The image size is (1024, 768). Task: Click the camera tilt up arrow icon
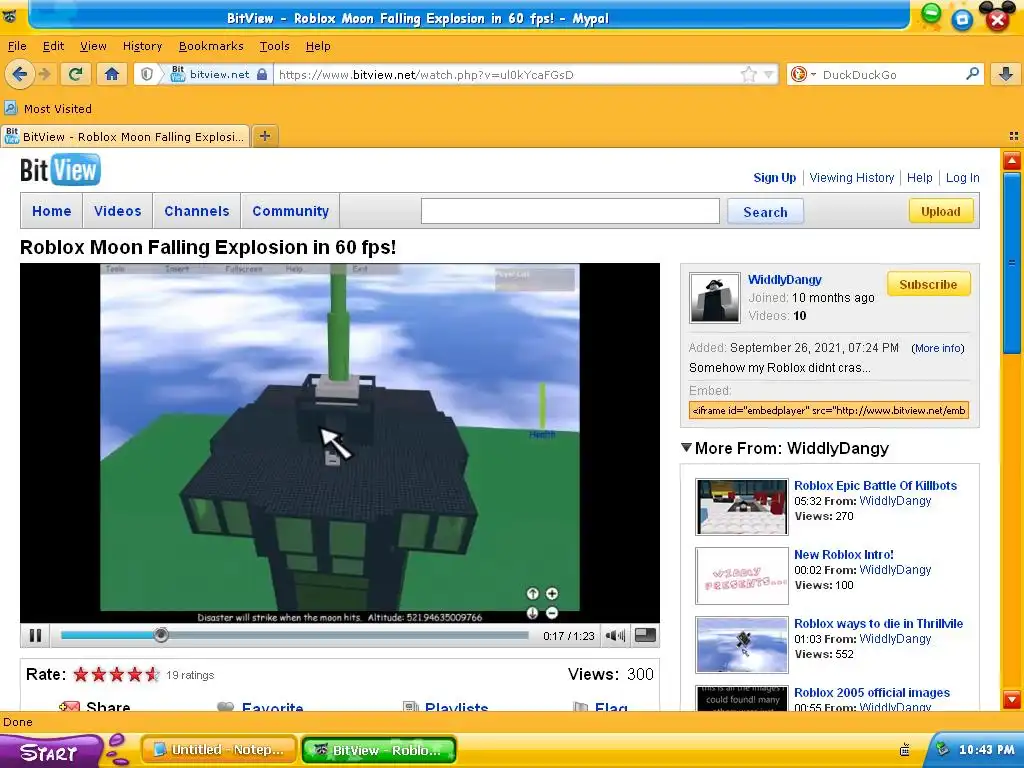532,594
